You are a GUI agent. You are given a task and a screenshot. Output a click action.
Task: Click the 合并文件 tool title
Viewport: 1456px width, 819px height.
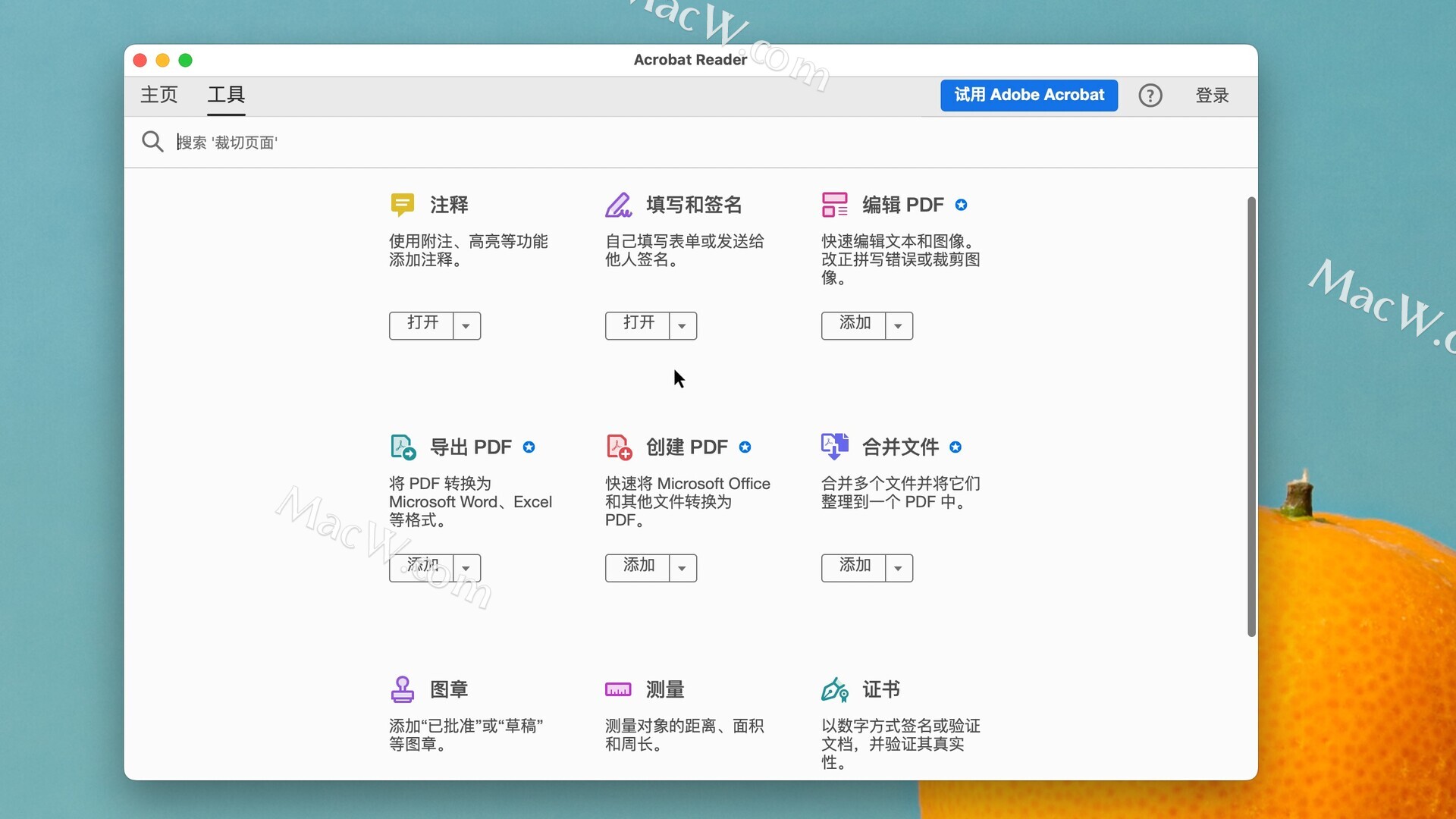[x=901, y=447]
